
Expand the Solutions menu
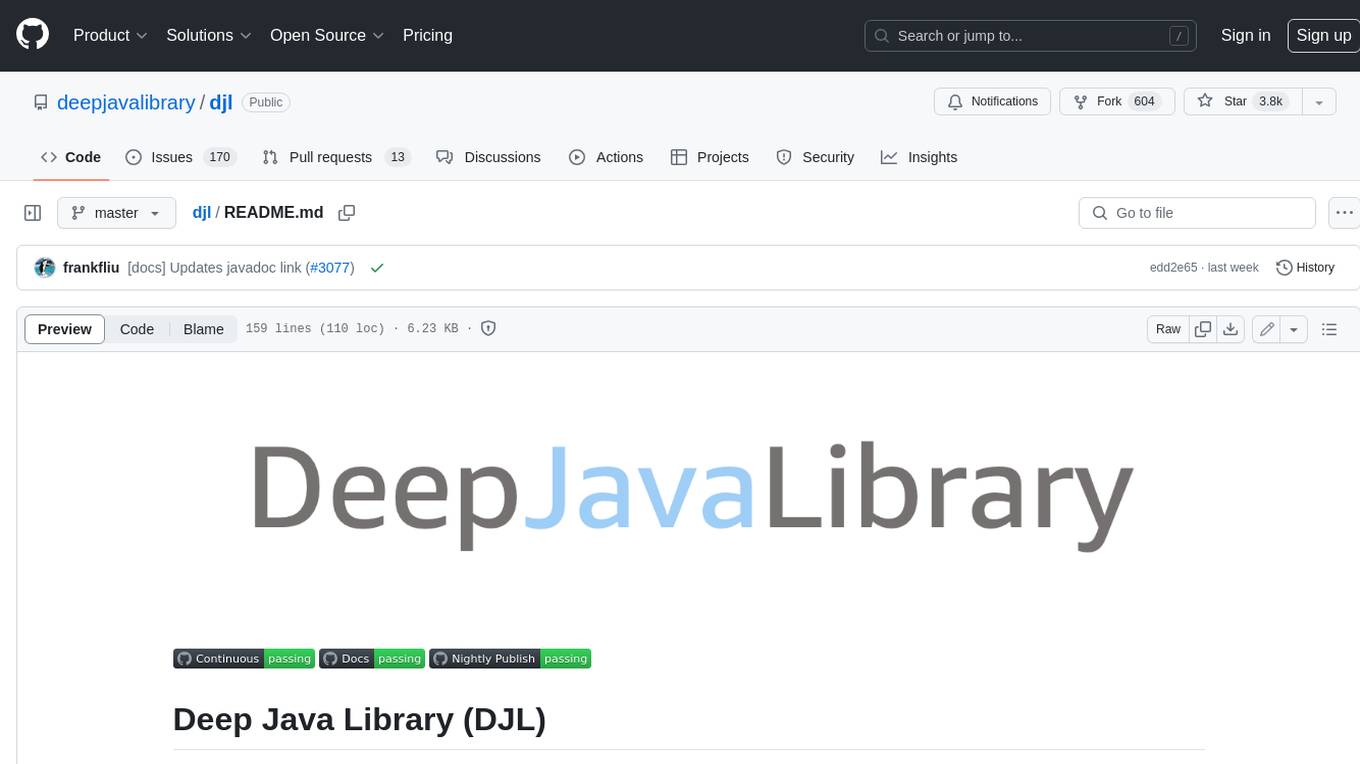click(209, 35)
